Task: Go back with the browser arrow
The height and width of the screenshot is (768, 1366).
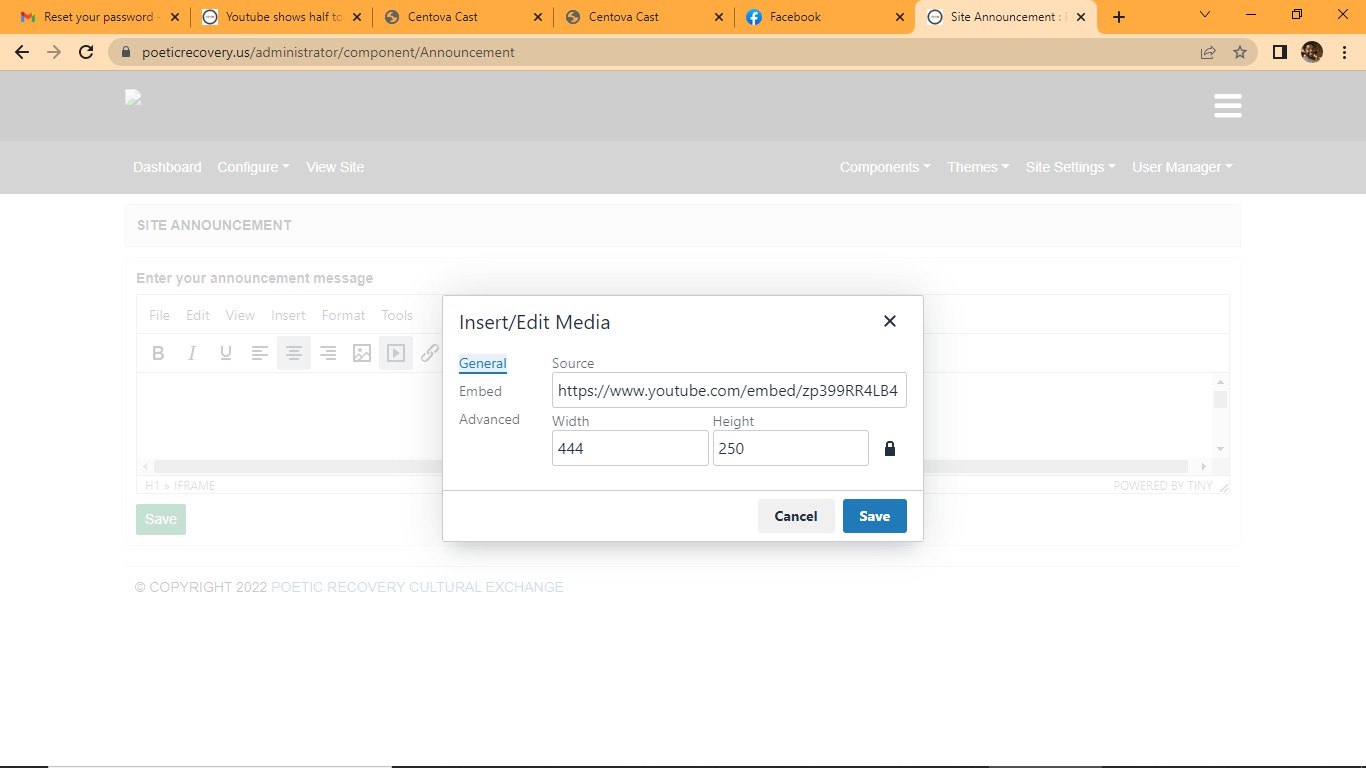Action: click(x=22, y=52)
